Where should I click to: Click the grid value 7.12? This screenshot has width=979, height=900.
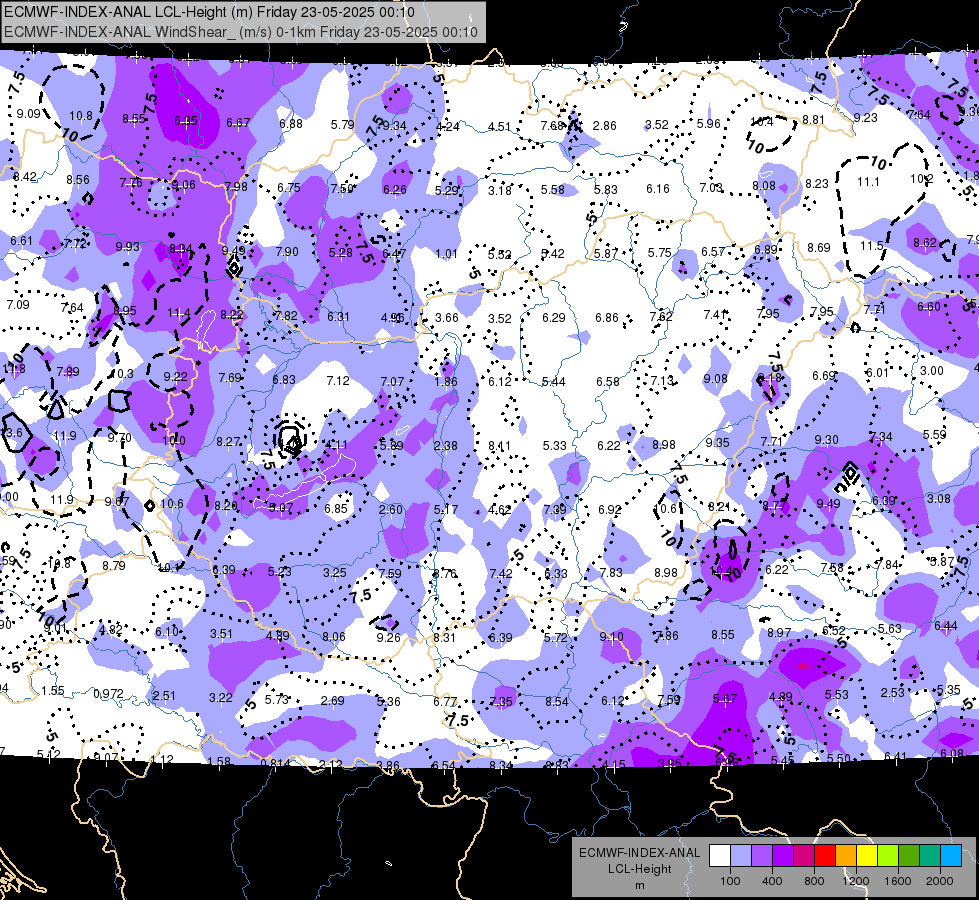(x=338, y=380)
